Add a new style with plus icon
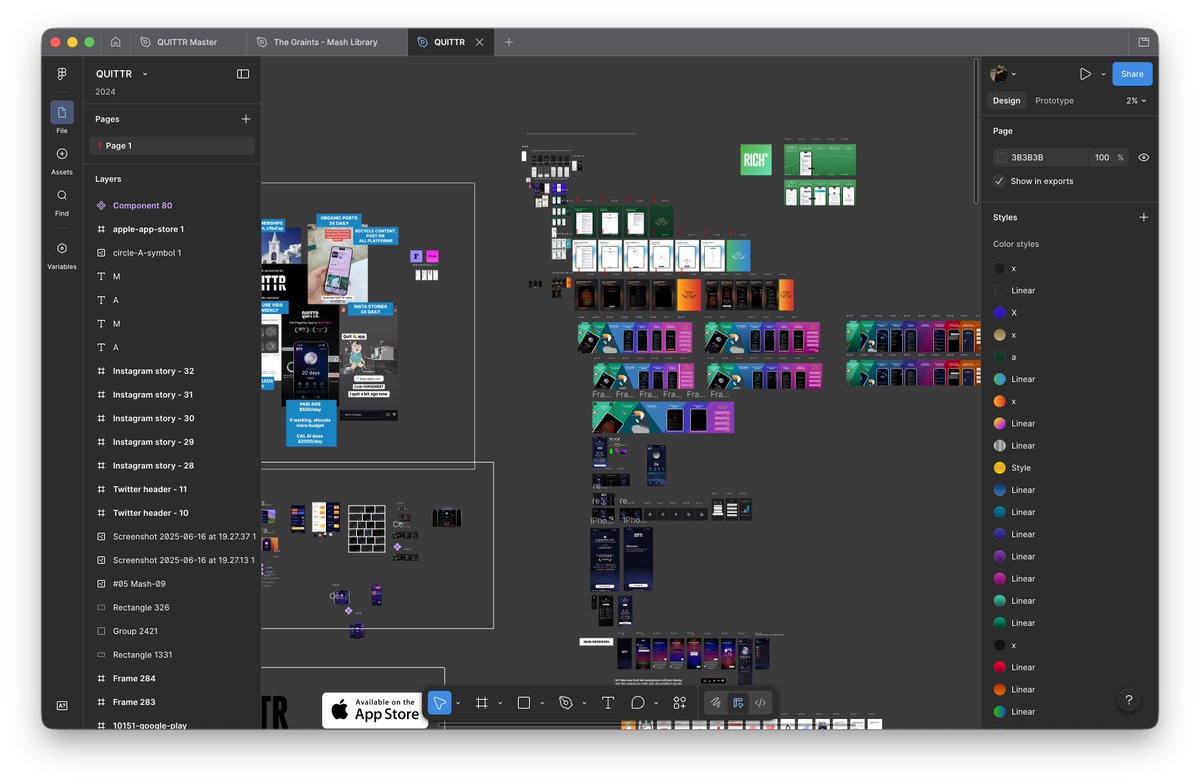This screenshot has height=784, width=1200. coord(1144,217)
